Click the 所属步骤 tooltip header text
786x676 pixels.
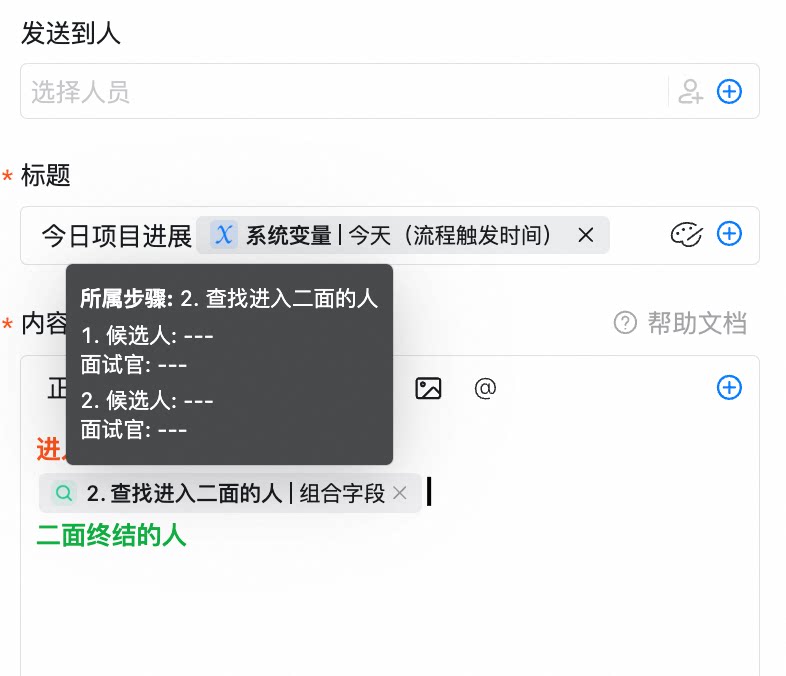click(229, 299)
